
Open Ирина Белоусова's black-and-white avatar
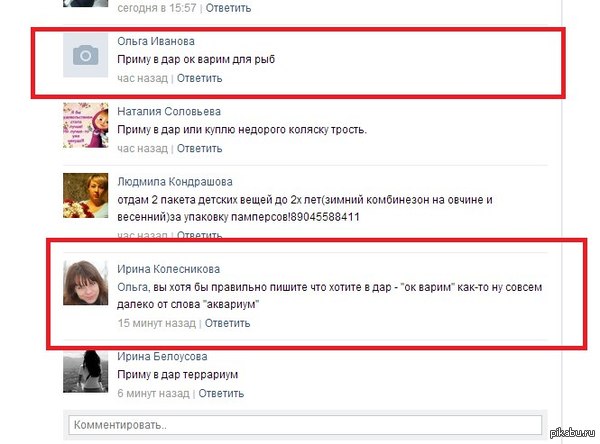click(x=85, y=371)
